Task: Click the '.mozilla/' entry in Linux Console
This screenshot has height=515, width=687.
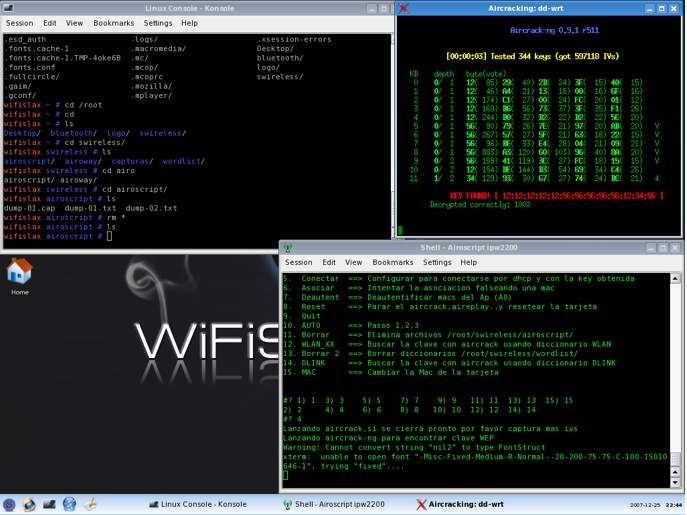Action: [151, 86]
